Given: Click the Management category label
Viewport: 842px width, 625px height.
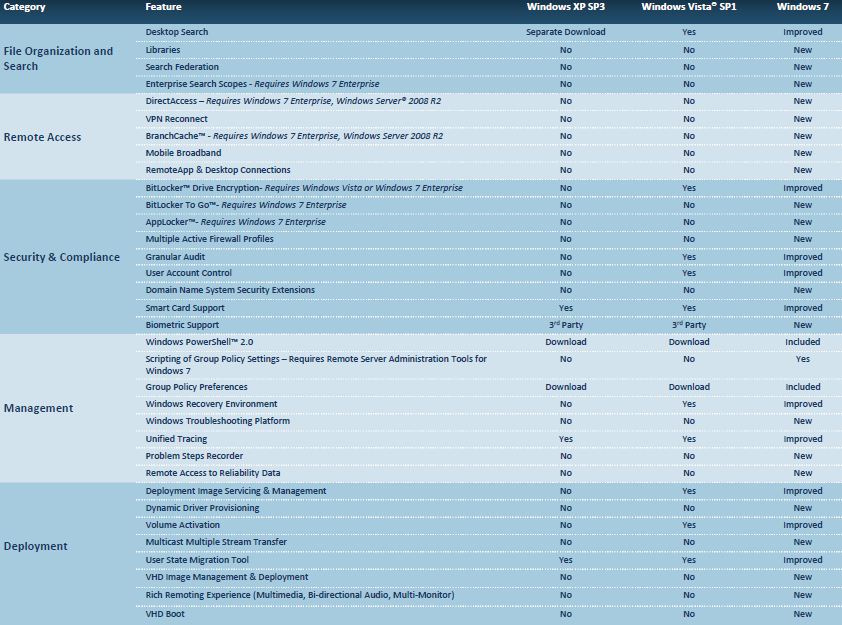Looking at the screenshot, I should point(38,408).
